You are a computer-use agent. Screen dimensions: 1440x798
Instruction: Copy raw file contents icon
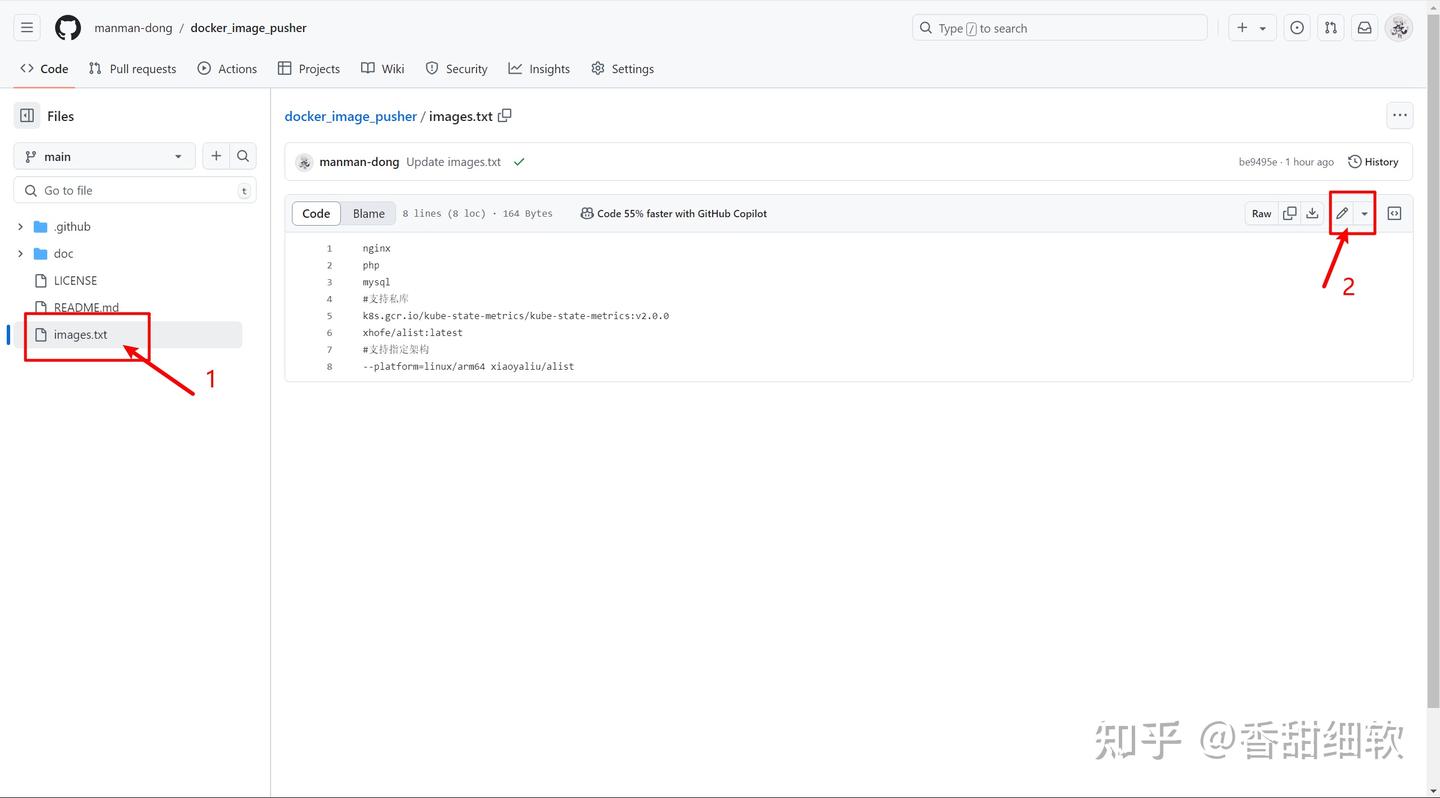click(x=1289, y=213)
